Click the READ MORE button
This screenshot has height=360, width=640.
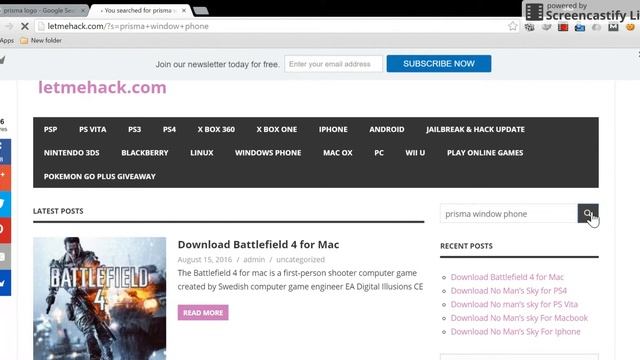click(203, 313)
